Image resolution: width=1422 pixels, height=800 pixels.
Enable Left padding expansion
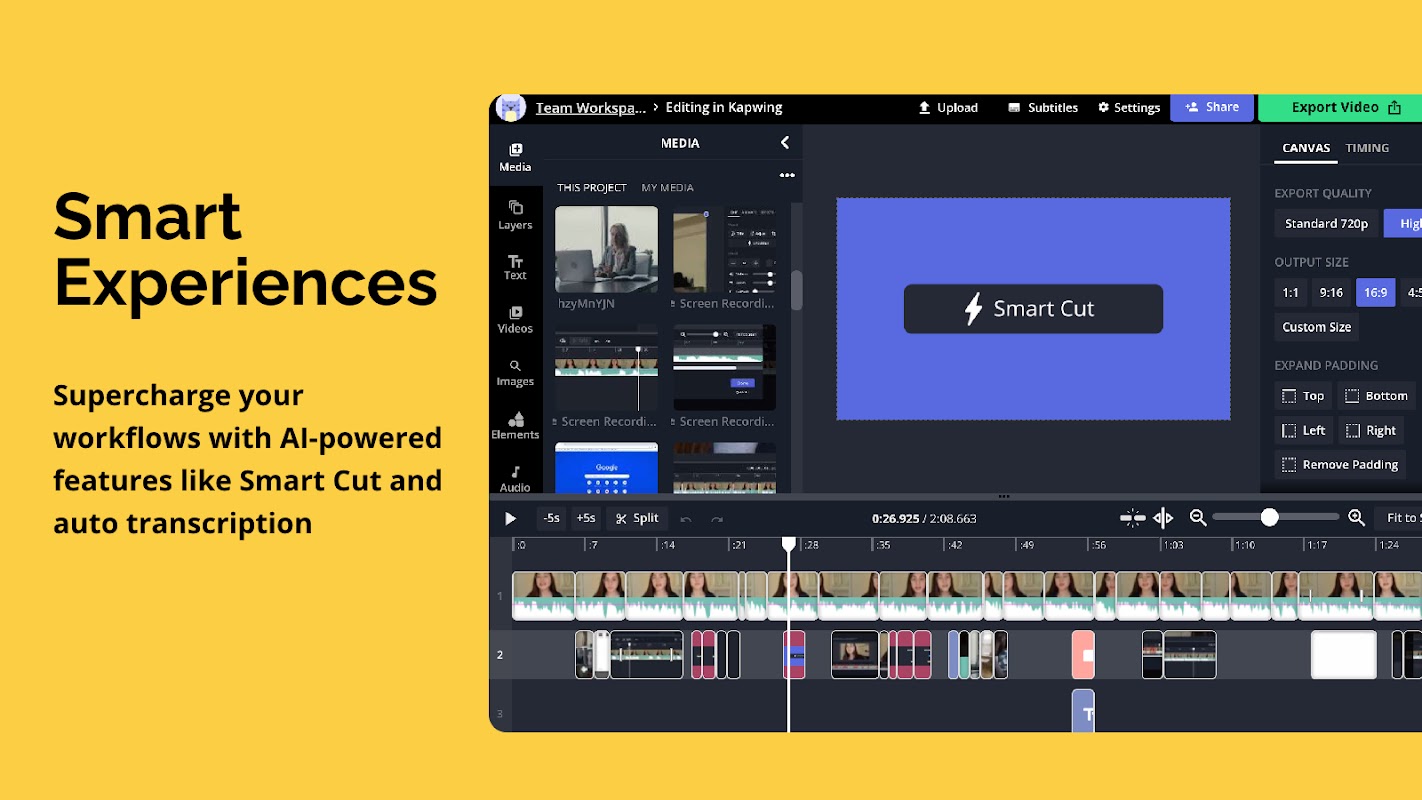point(1303,430)
